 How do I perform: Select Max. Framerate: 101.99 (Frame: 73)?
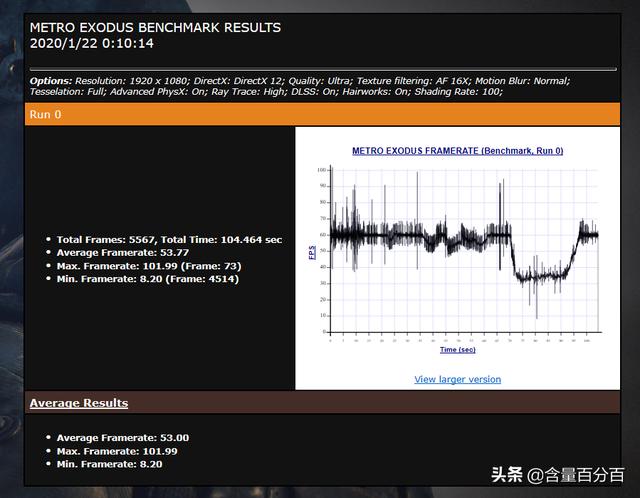149,266
